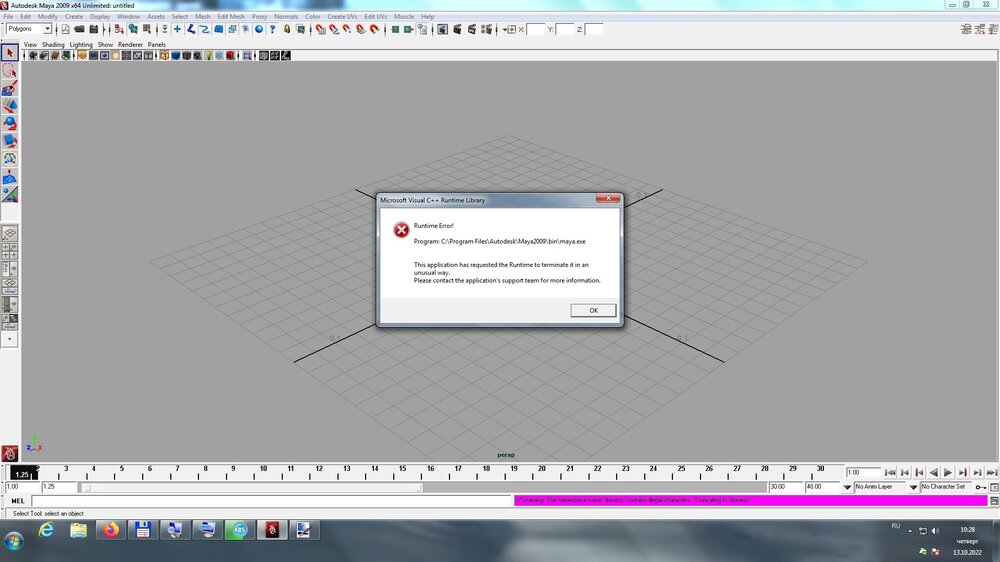Open Firefox from the Windows taskbar
Screen dimensions: 1000x562
(109, 530)
